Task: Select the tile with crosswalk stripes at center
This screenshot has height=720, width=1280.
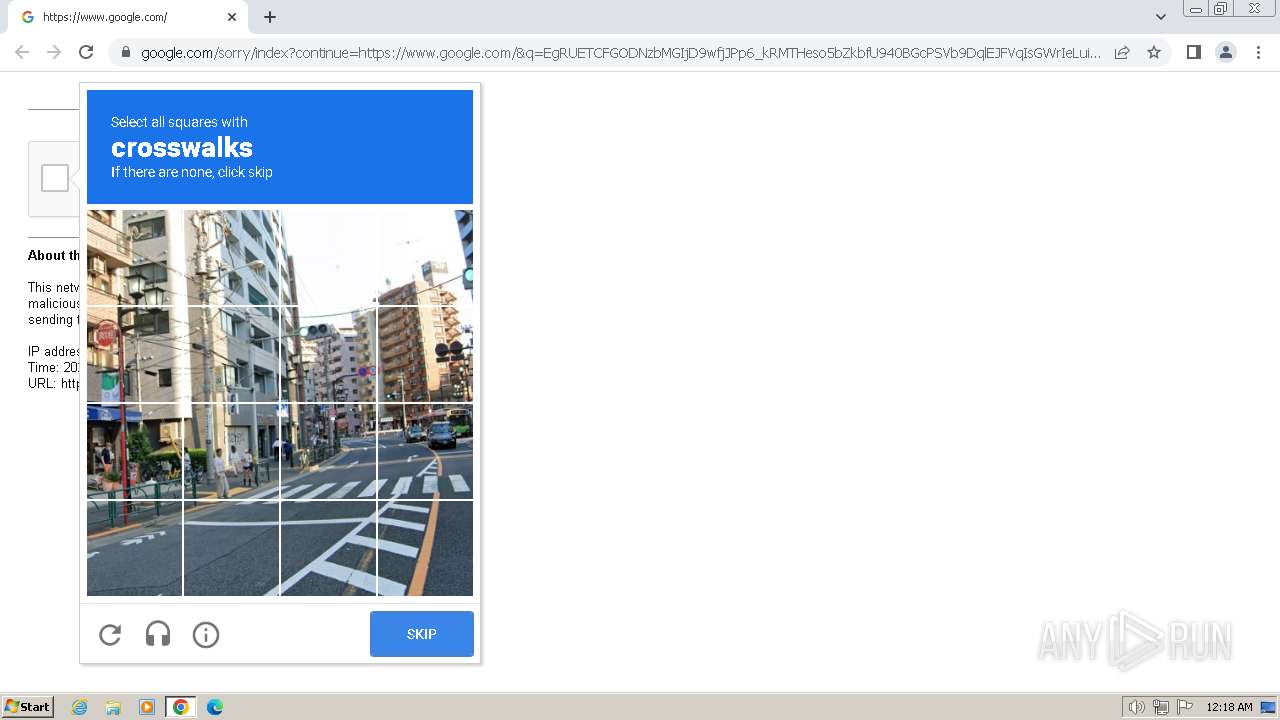Action: click(x=328, y=451)
